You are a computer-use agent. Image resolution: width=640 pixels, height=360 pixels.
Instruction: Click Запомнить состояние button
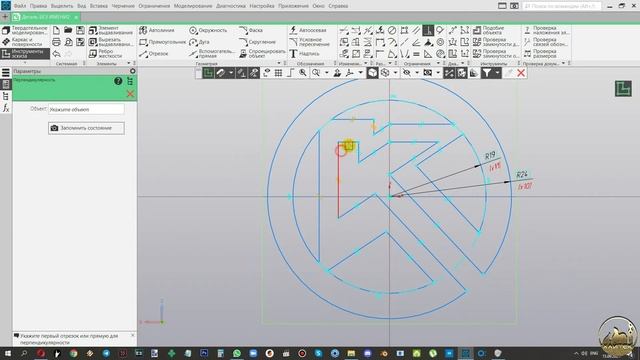(86, 128)
